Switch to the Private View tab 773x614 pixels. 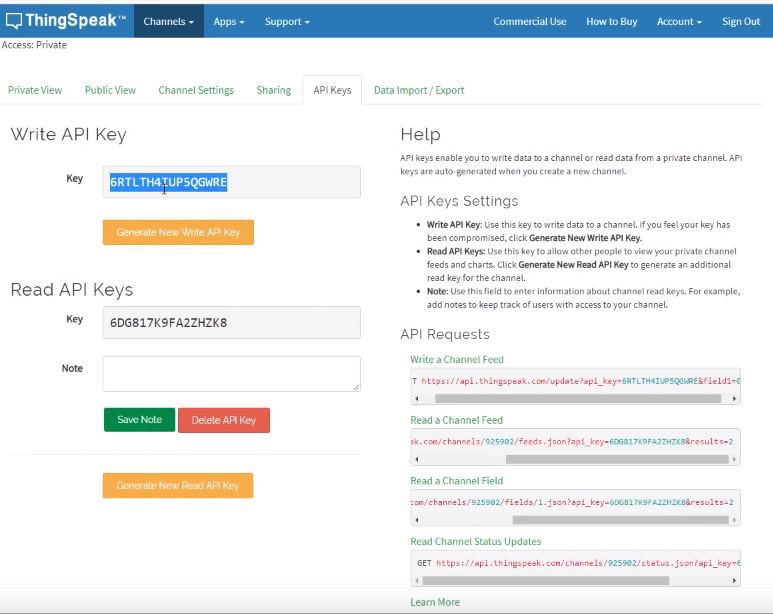pos(35,90)
